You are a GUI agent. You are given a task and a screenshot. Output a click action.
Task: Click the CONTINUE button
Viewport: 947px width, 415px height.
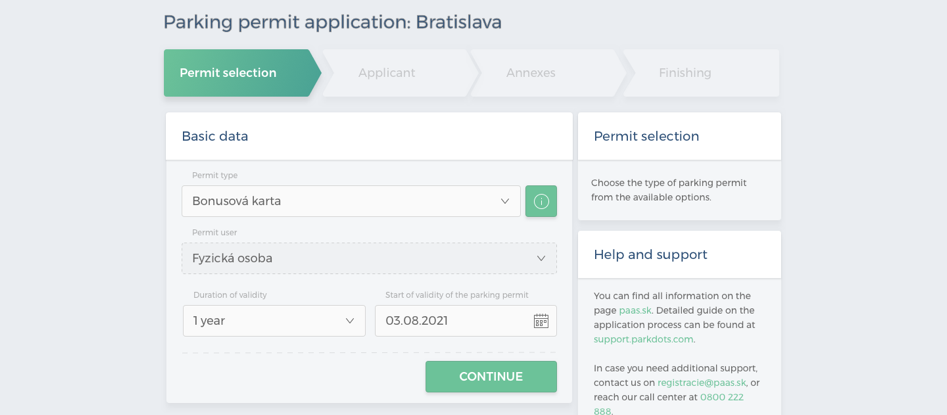point(491,376)
